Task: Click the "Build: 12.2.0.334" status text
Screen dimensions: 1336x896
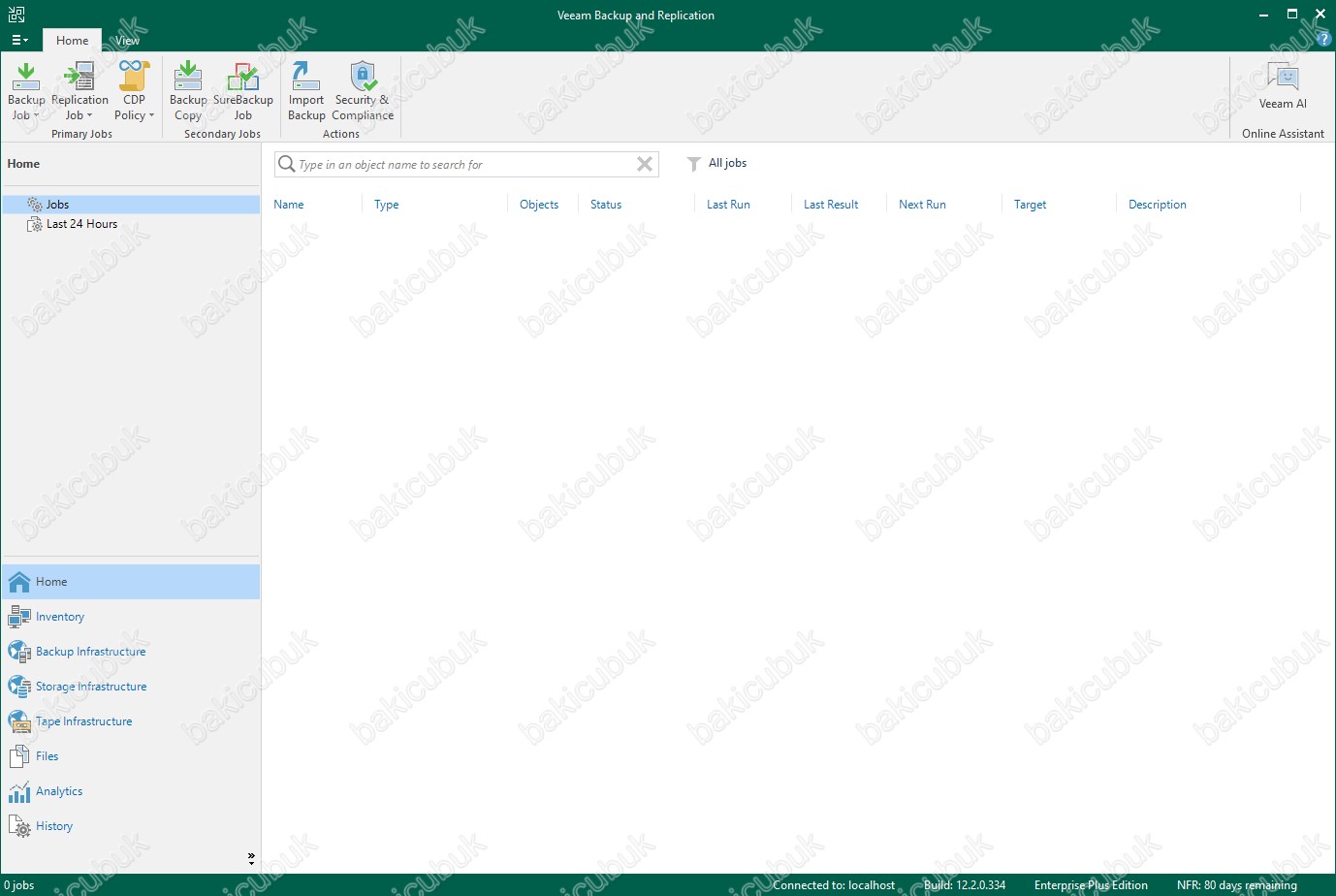Action: (965, 885)
